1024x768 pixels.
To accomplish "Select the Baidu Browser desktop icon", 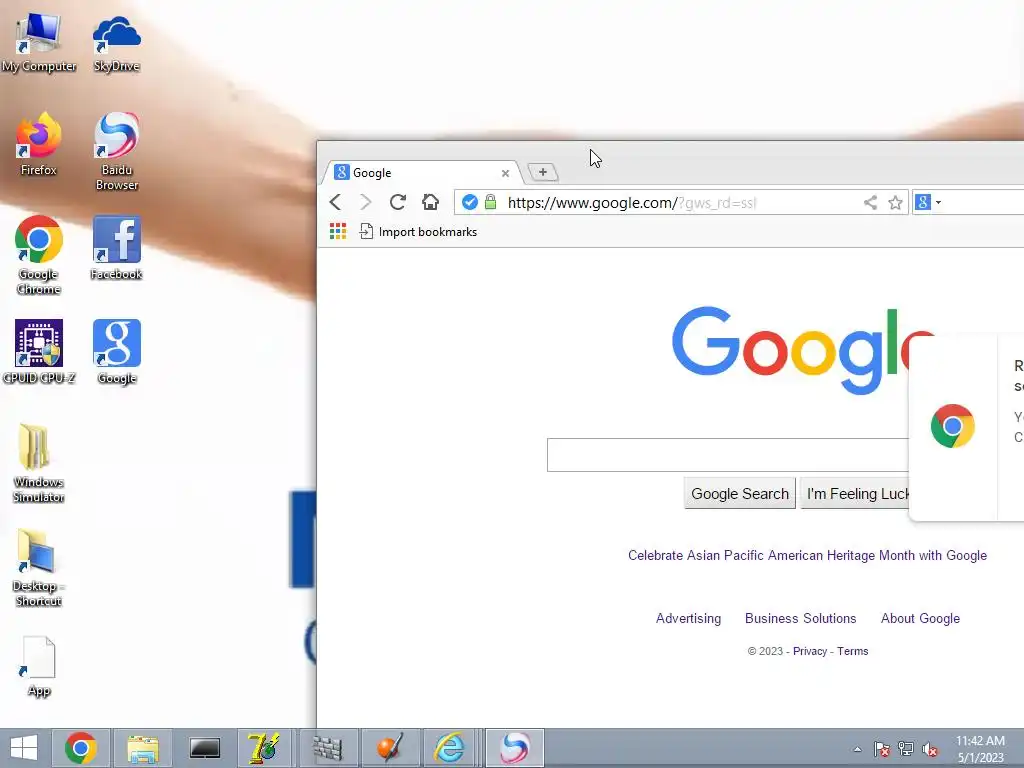I will 116,152.
